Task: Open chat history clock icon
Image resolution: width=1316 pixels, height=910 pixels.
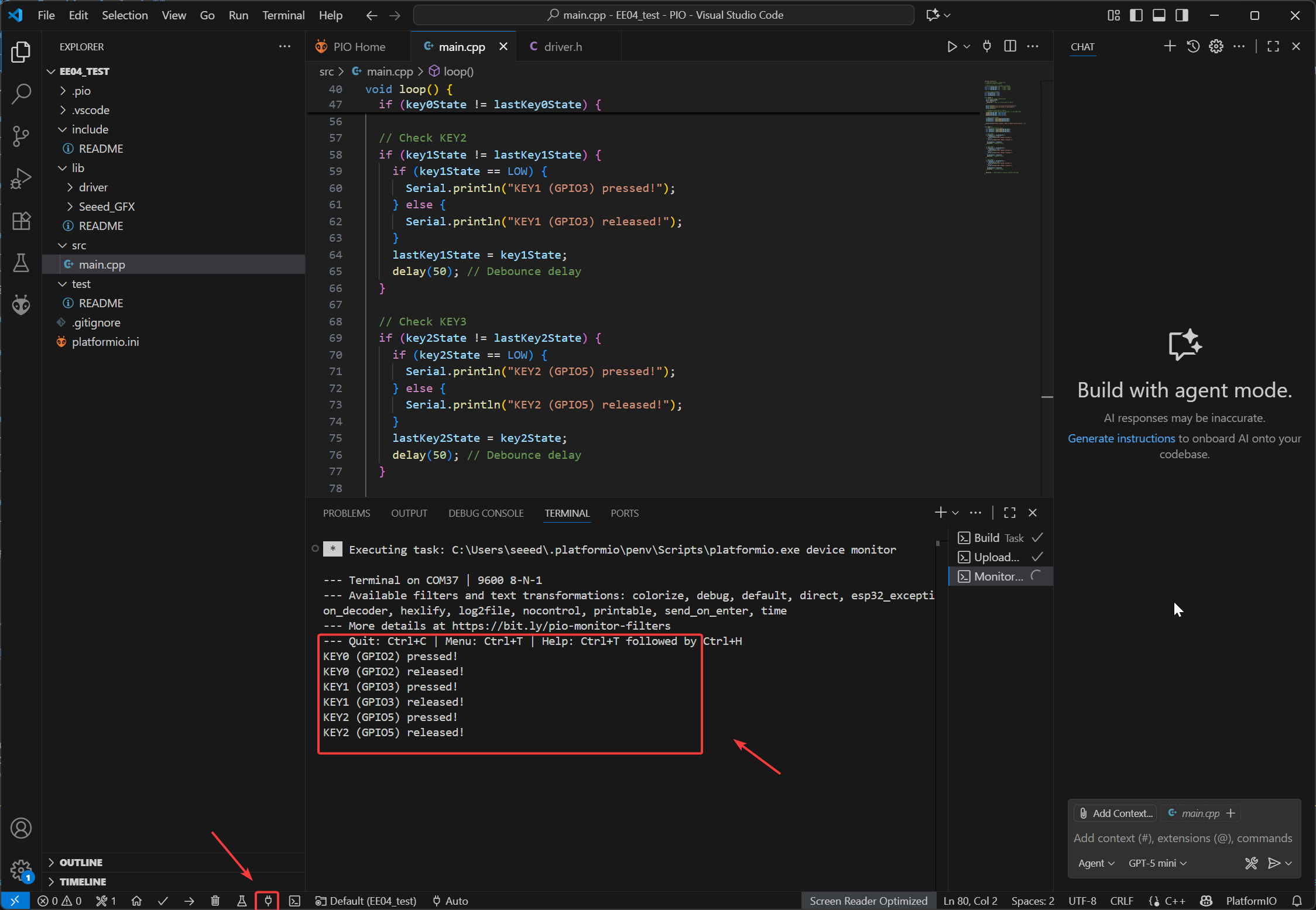Action: point(1192,46)
